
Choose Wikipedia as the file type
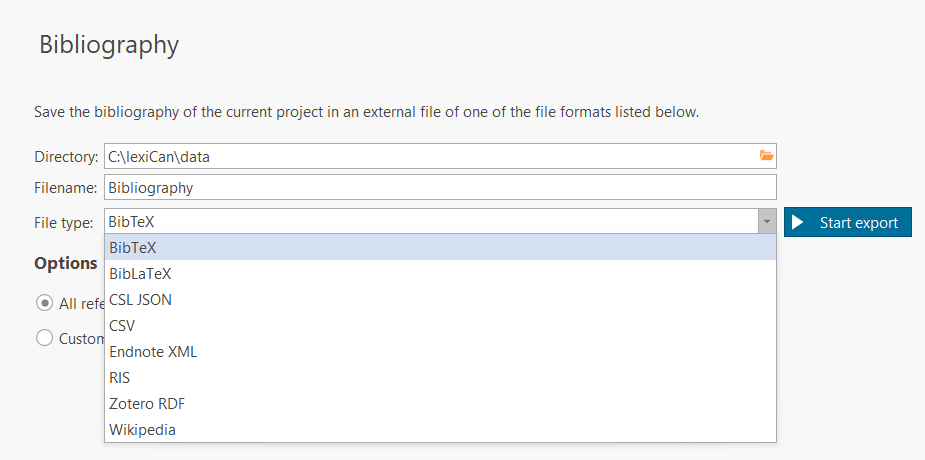pyautogui.click(x=142, y=429)
